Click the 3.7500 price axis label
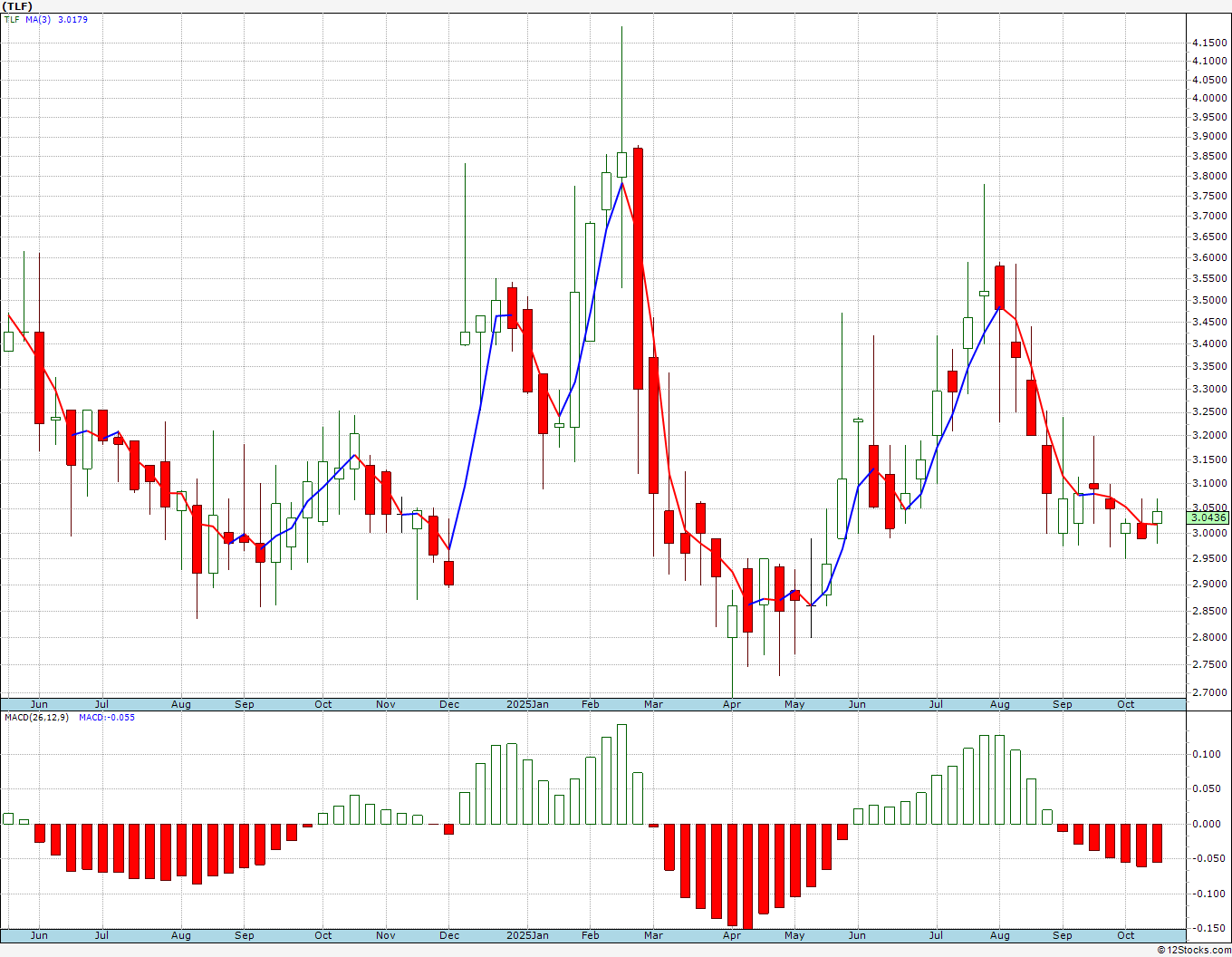Image resolution: width=1232 pixels, height=957 pixels. point(1210,197)
